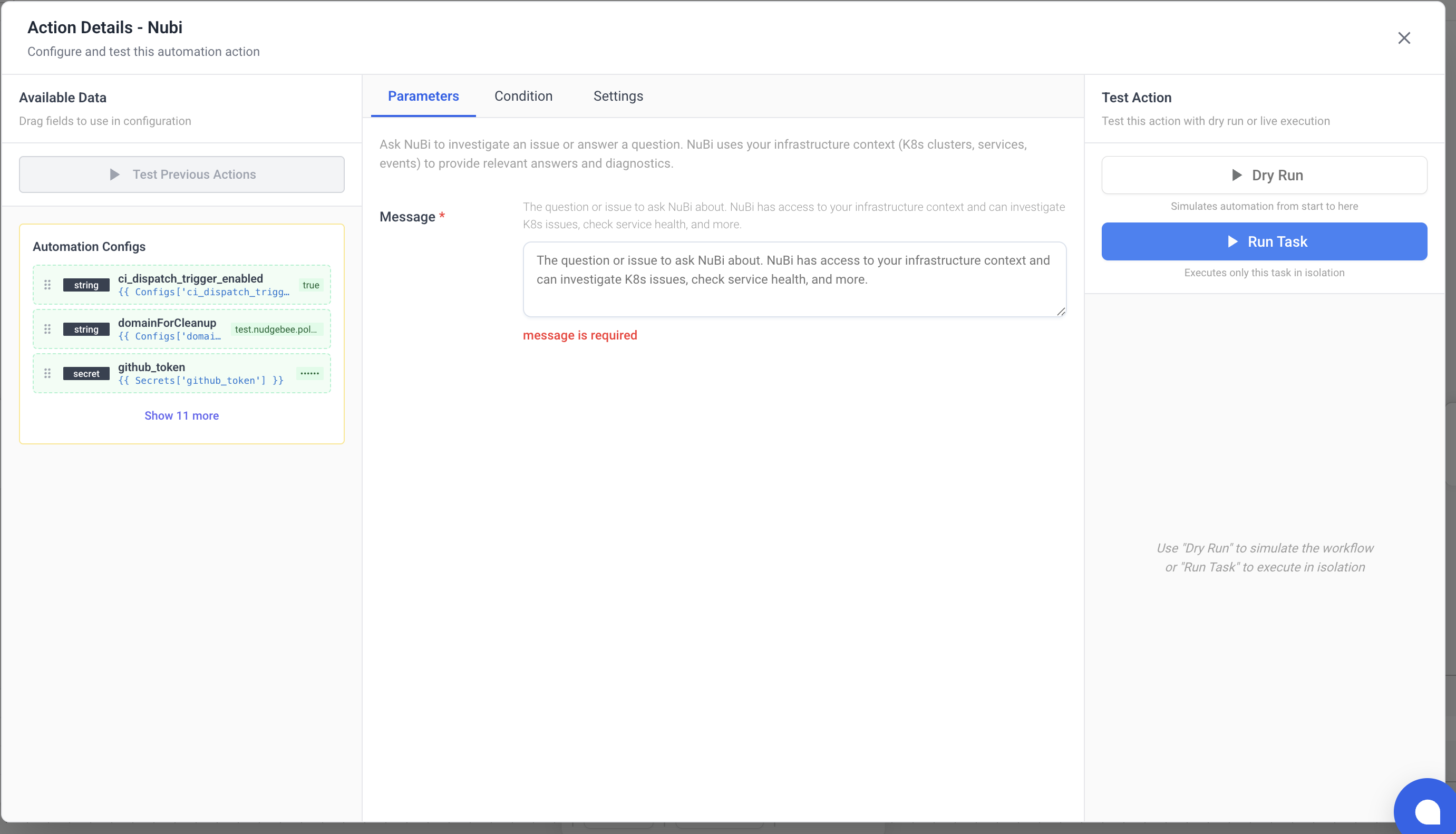Click the secret type badge for github_token

coord(86,373)
